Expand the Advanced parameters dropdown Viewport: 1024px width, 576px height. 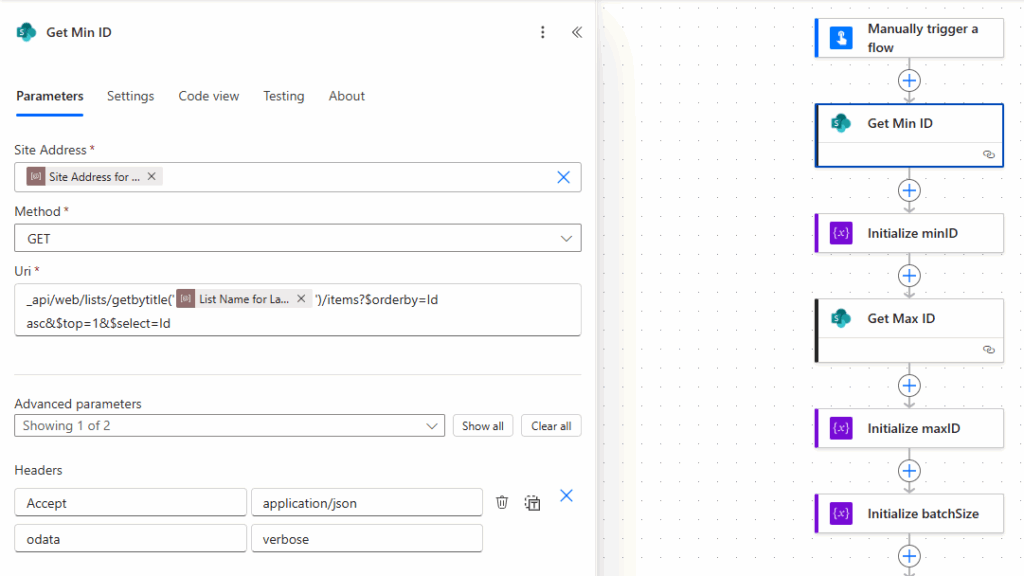click(229, 426)
